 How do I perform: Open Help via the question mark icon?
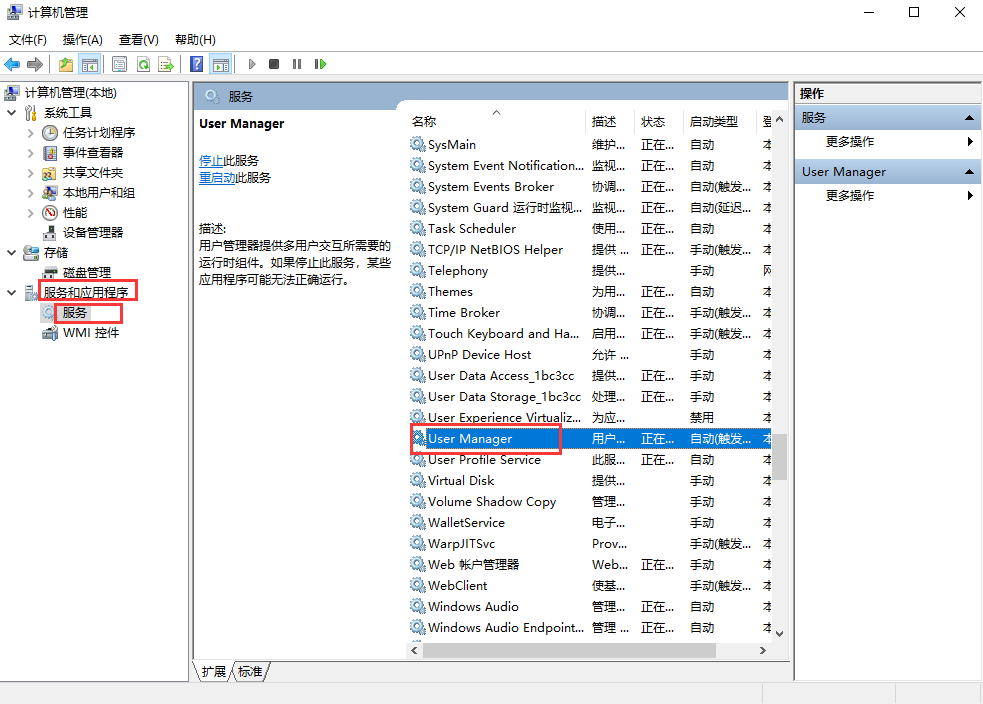tap(196, 63)
